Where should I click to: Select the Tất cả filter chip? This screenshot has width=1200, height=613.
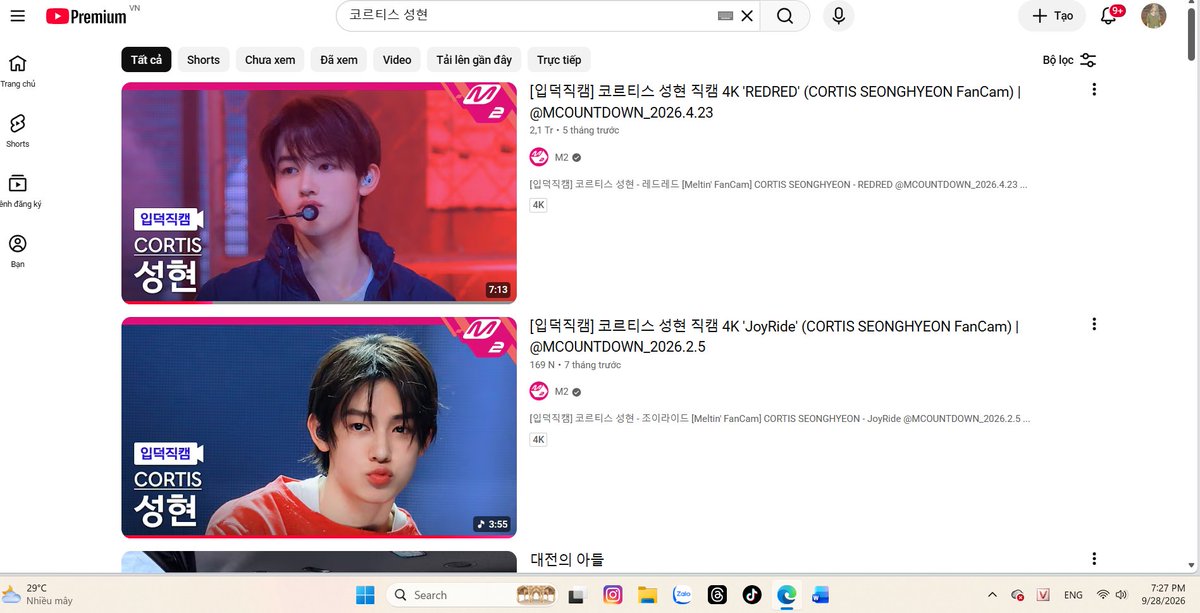coord(146,60)
